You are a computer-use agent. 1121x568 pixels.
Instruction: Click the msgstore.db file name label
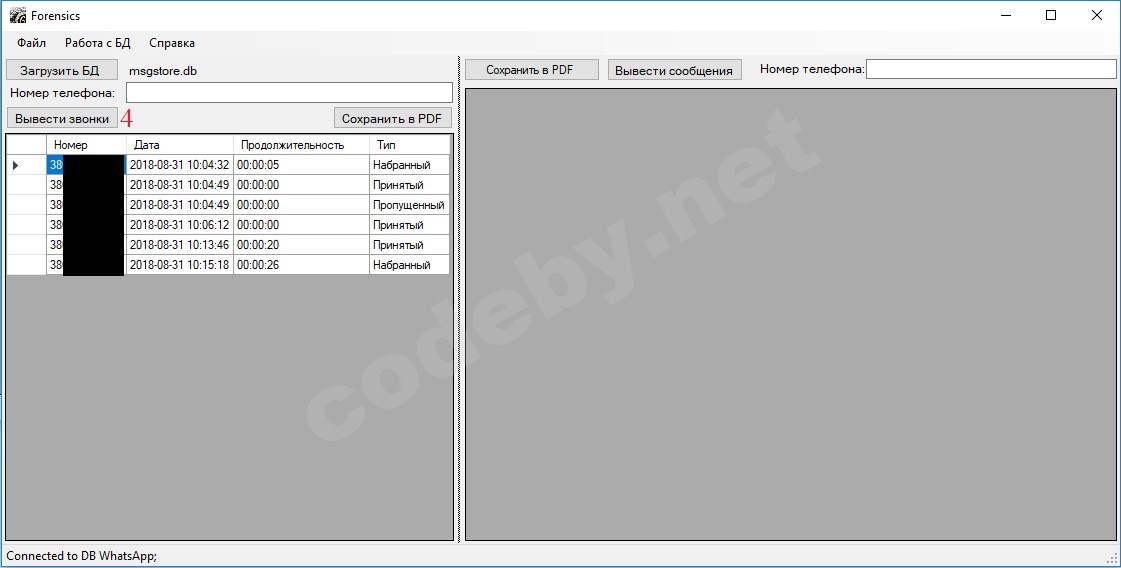(162, 71)
